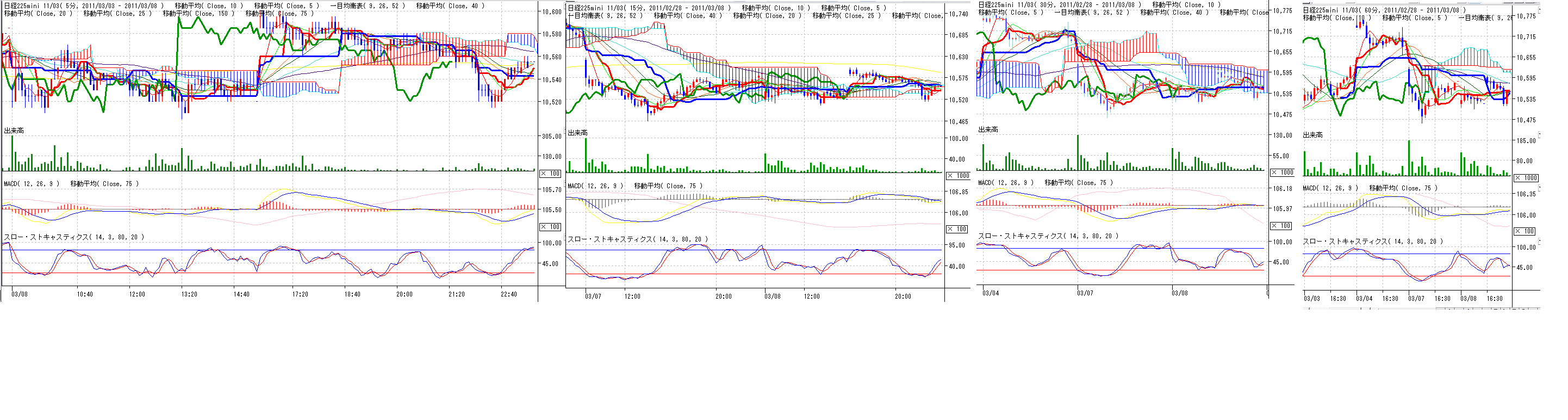
Task: Click the 03/04 date marker on 30分 chart
Action: pyautogui.click(x=991, y=293)
